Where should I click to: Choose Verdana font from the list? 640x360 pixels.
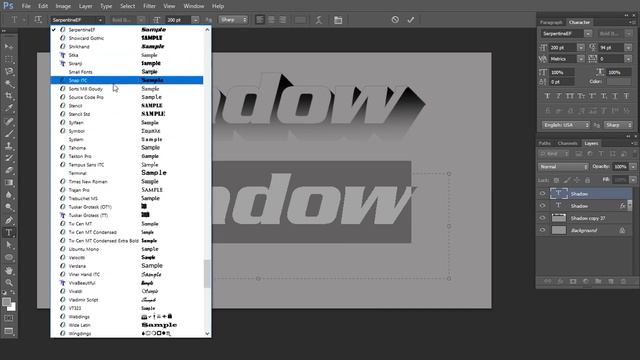click(127, 266)
